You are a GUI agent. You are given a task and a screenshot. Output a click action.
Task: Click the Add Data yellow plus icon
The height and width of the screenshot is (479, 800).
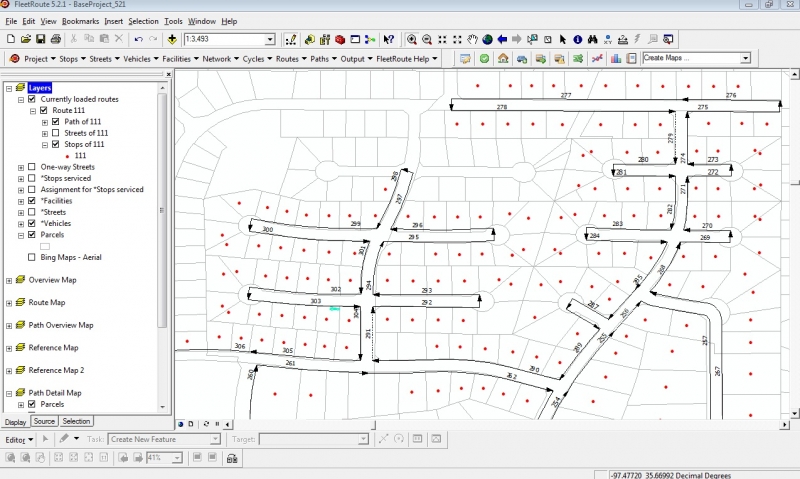tap(172, 39)
